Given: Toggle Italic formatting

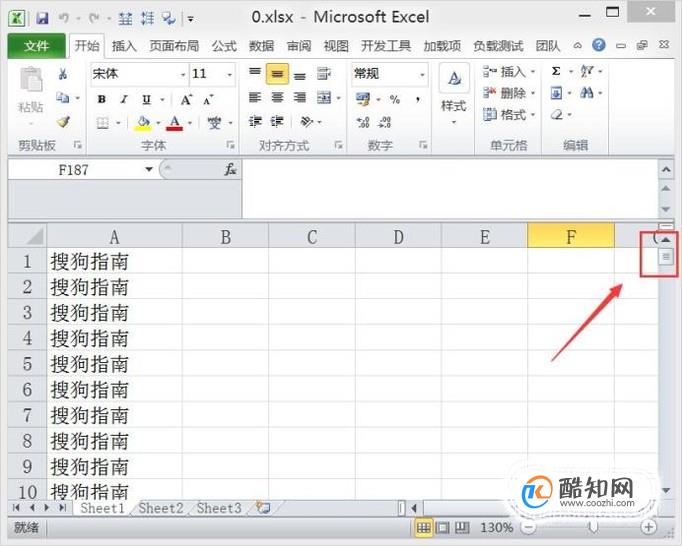Looking at the screenshot, I should 124,100.
